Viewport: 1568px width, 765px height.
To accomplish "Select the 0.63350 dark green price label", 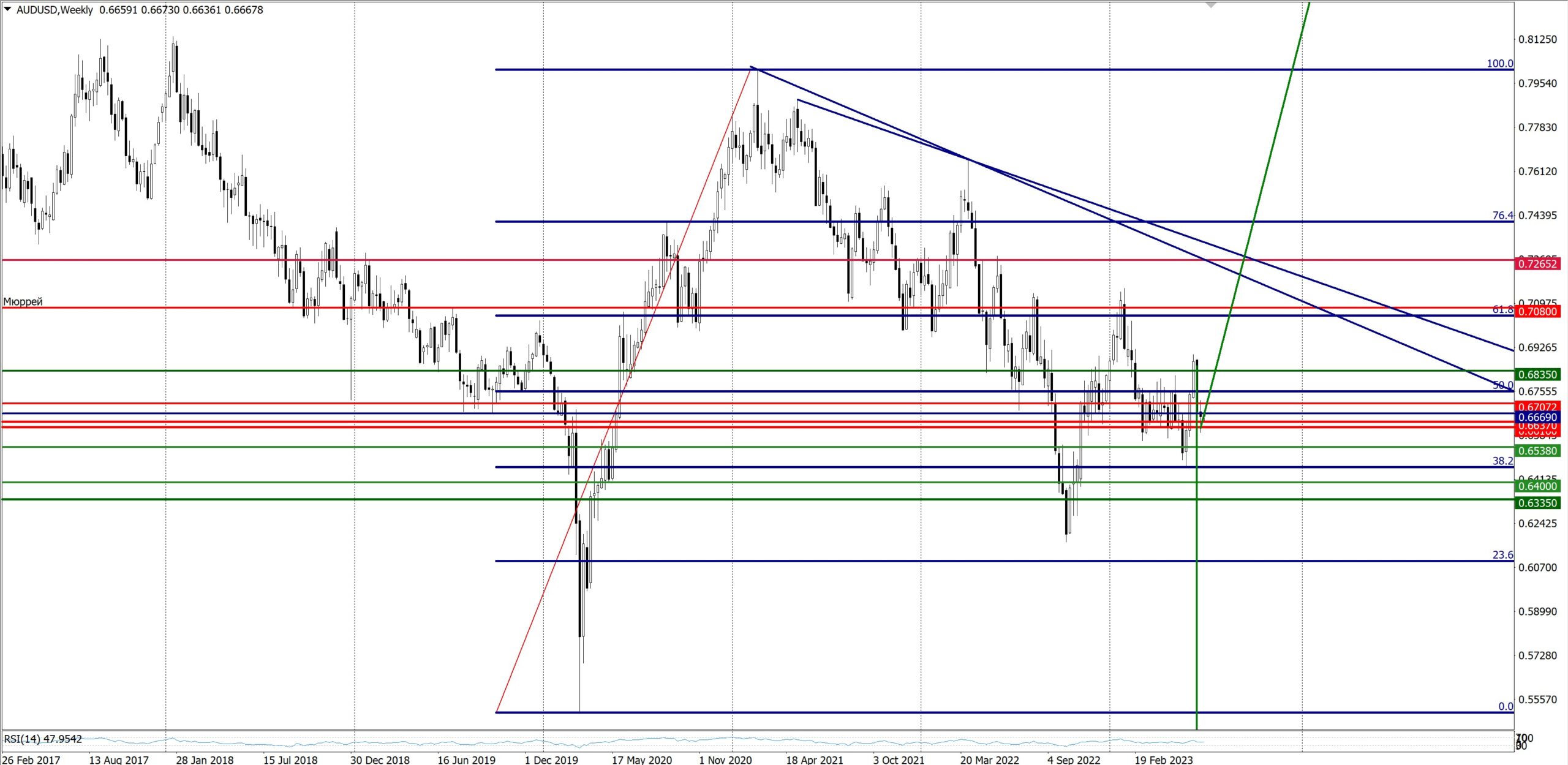I will click(x=1537, y=503).
